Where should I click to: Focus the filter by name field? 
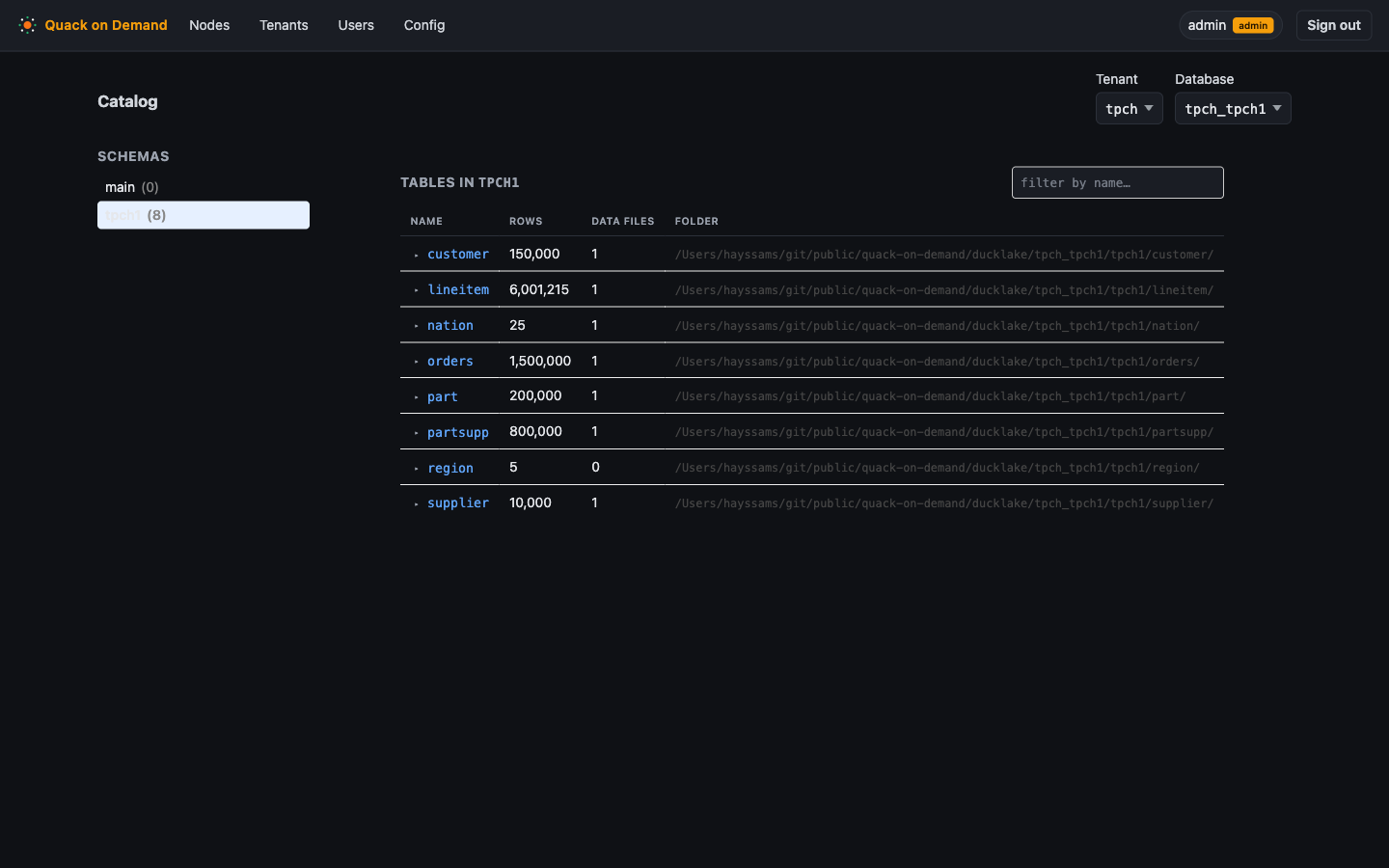pos(1117,182)
